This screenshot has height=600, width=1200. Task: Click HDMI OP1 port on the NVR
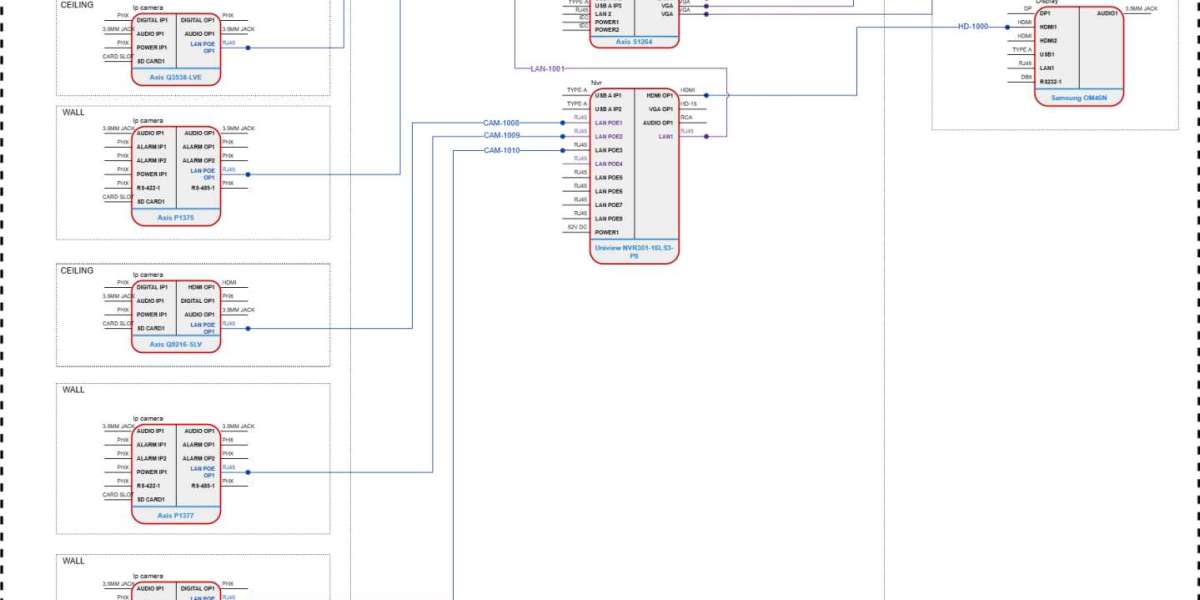coord(660,95)
